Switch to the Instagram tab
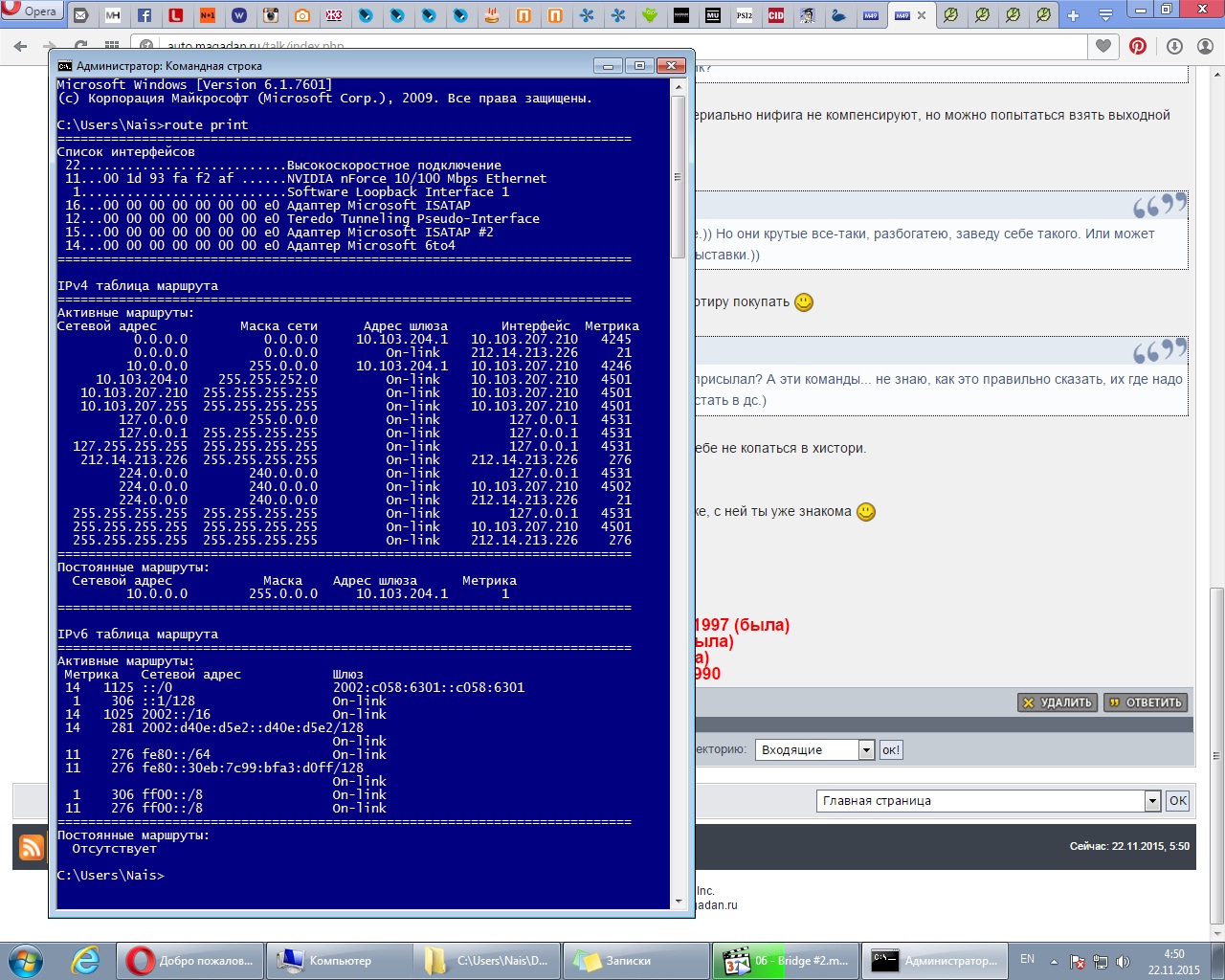The width and height of the screenshot is (1225, 980). 271,15
